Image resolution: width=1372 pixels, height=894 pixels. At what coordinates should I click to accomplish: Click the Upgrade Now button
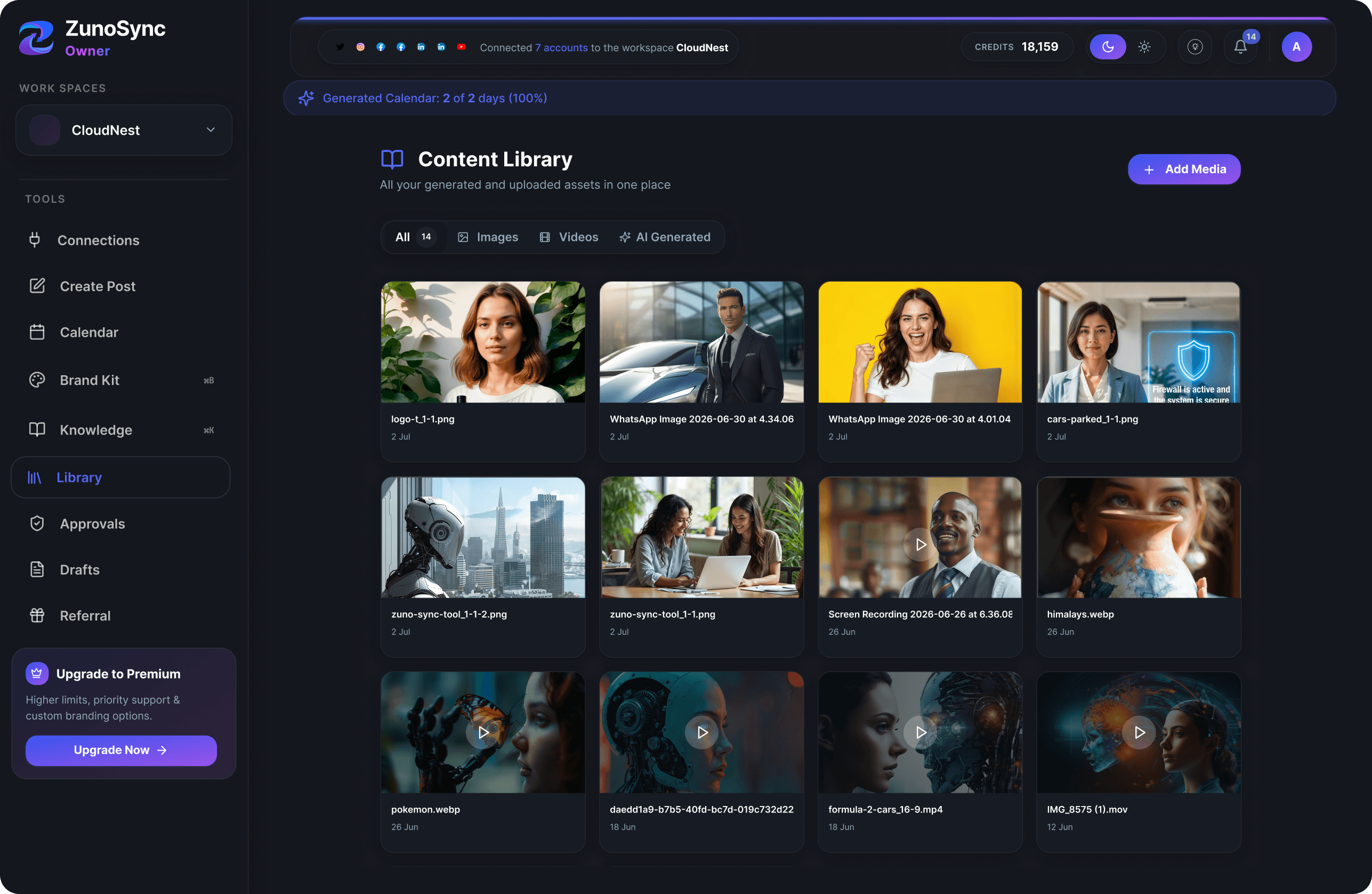click(121, 751)
